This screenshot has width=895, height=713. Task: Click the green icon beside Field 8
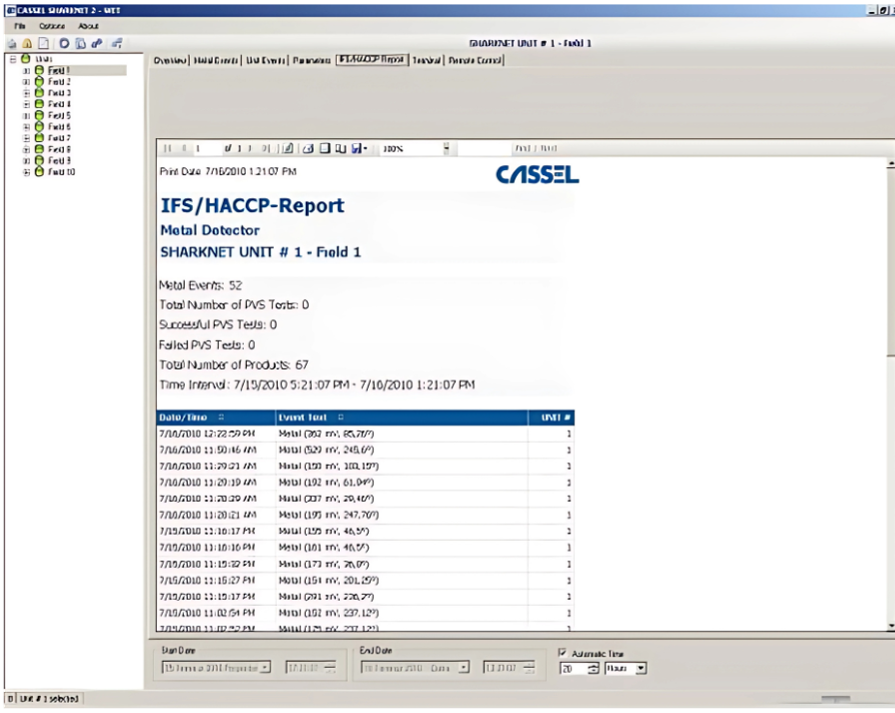pyautogui.click(x=39, y=149)
